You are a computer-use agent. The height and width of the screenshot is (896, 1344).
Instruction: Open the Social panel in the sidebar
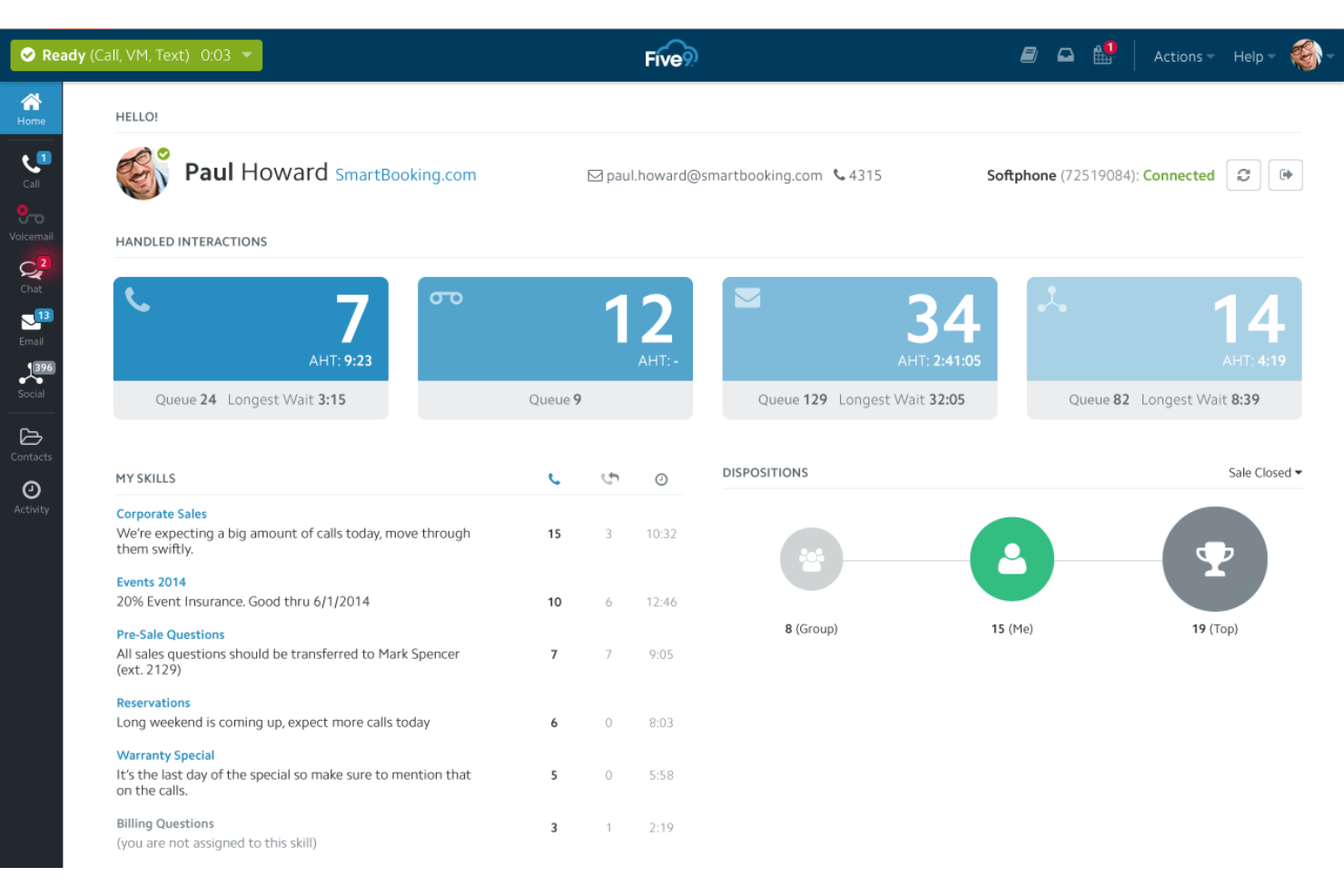[x=31, y=379]
